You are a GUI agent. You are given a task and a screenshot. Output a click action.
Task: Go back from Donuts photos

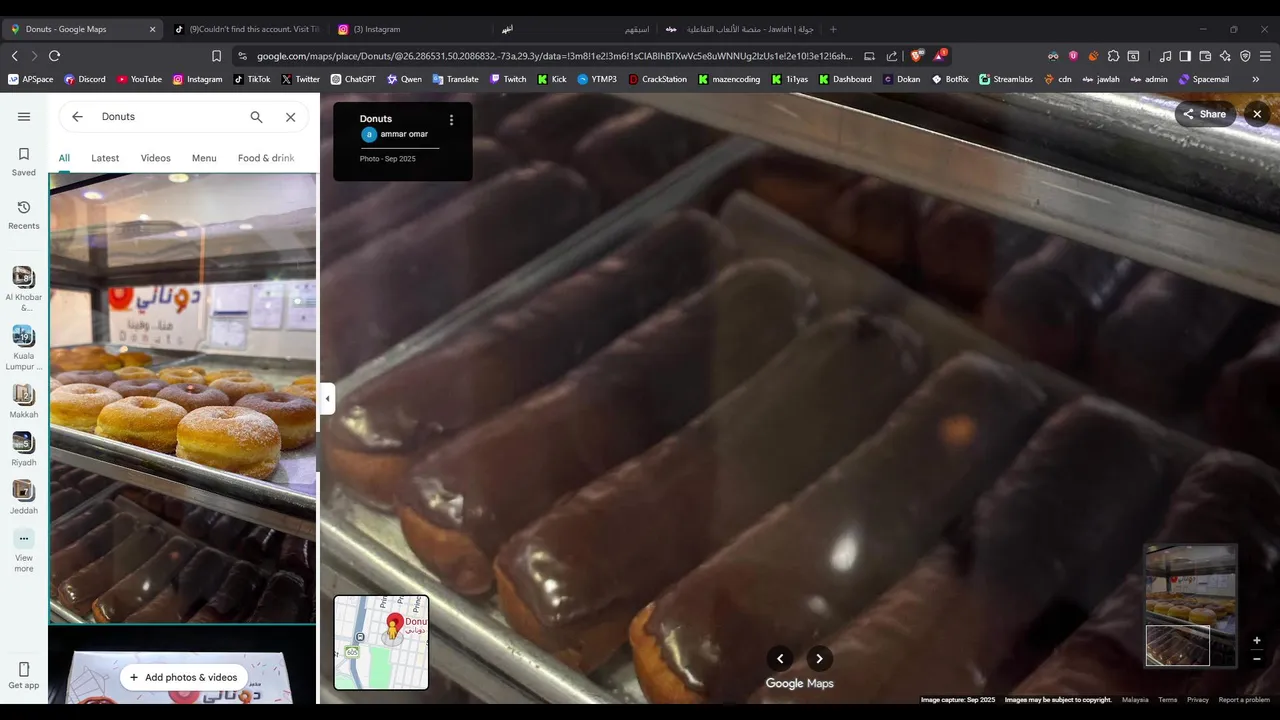(77, 117)
